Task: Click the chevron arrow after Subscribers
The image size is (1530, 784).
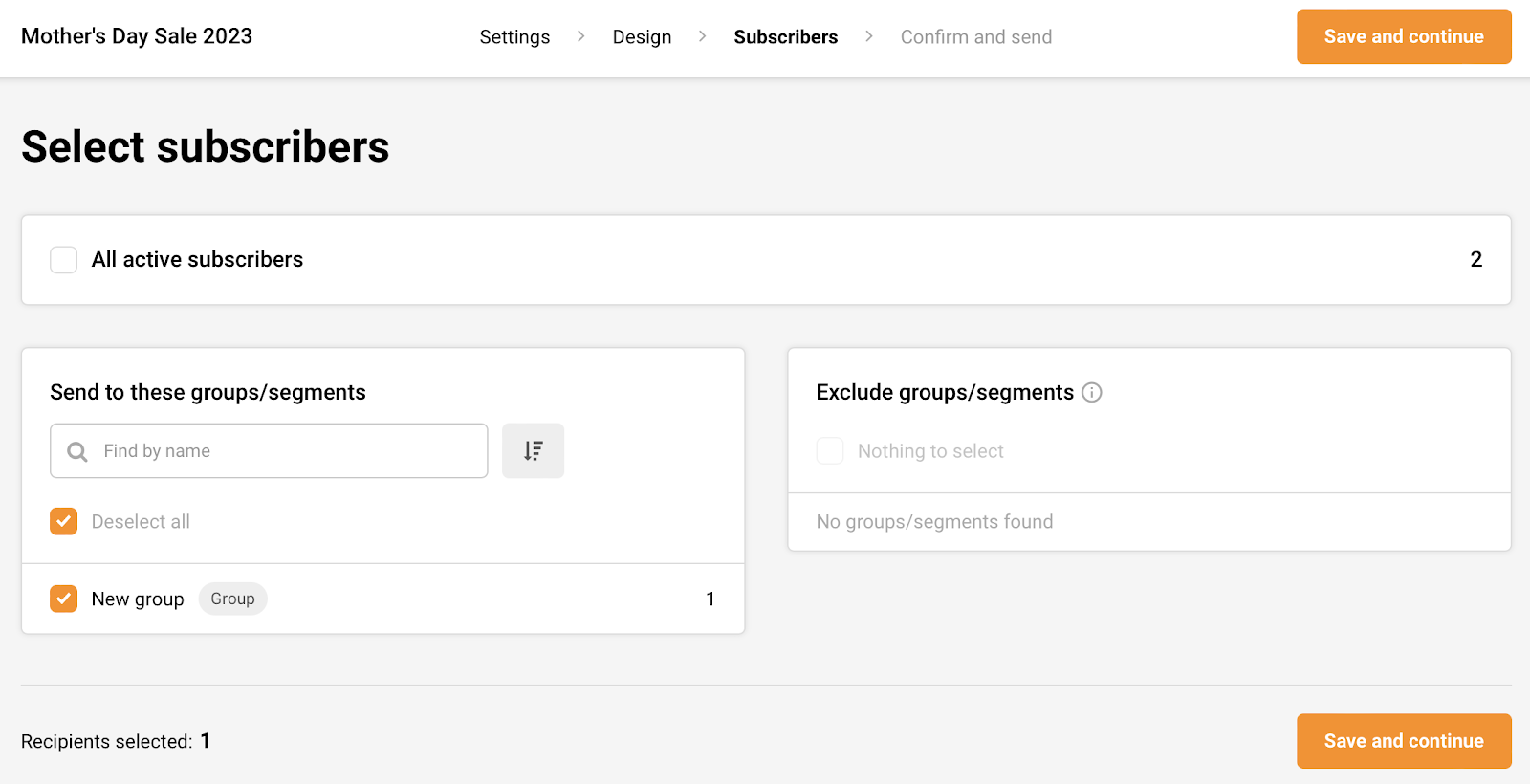Action: tap(868, 36)
